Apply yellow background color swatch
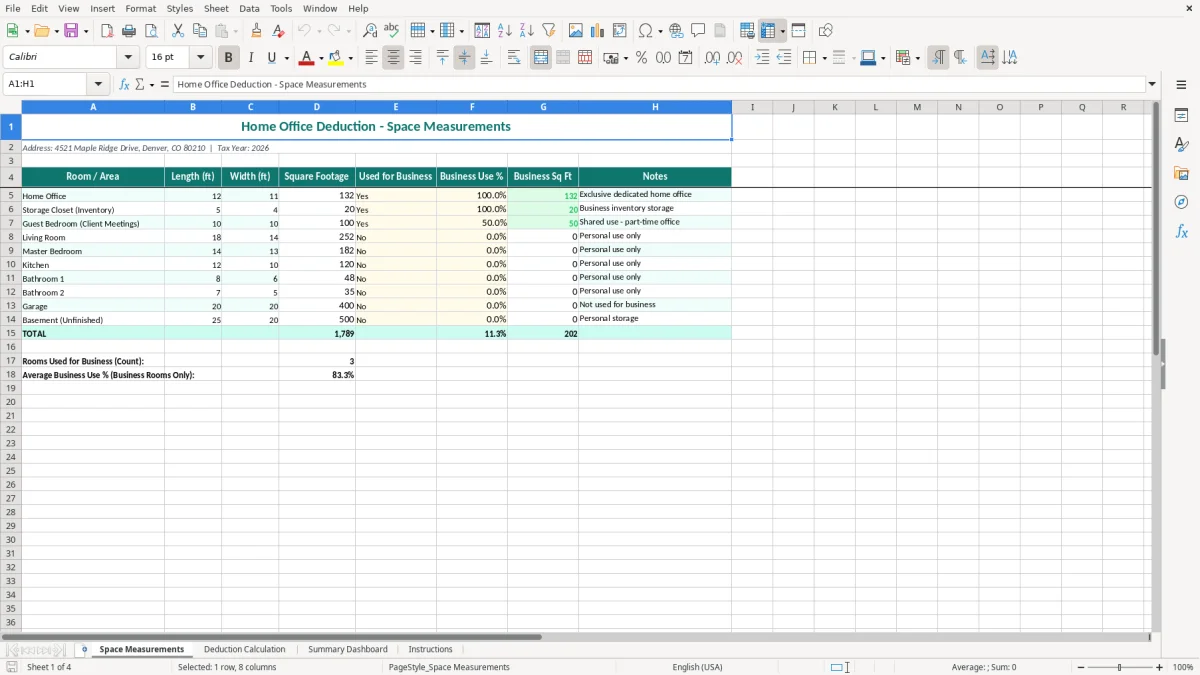 [337, 58]
